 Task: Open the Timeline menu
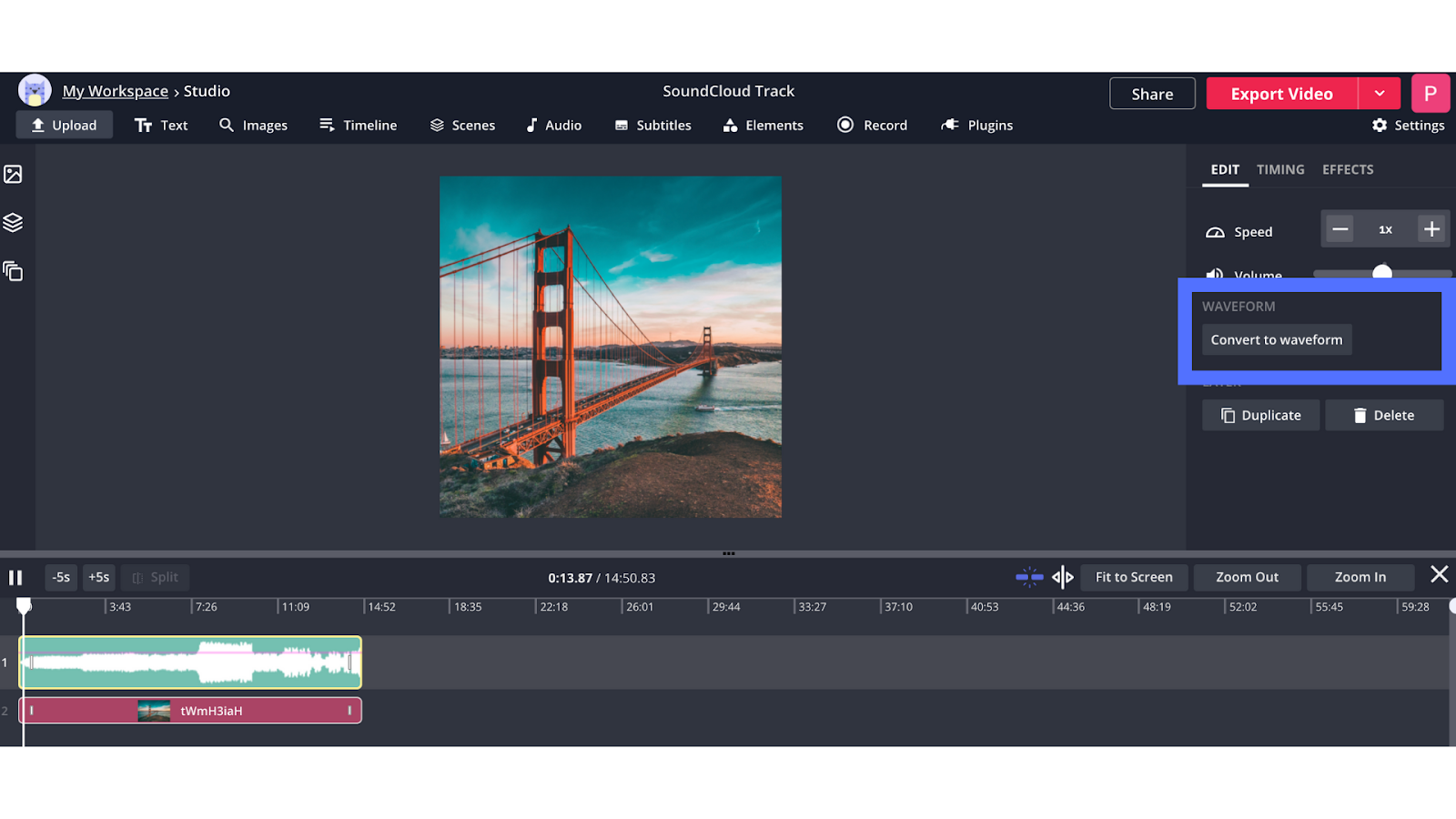coord(358,125)
